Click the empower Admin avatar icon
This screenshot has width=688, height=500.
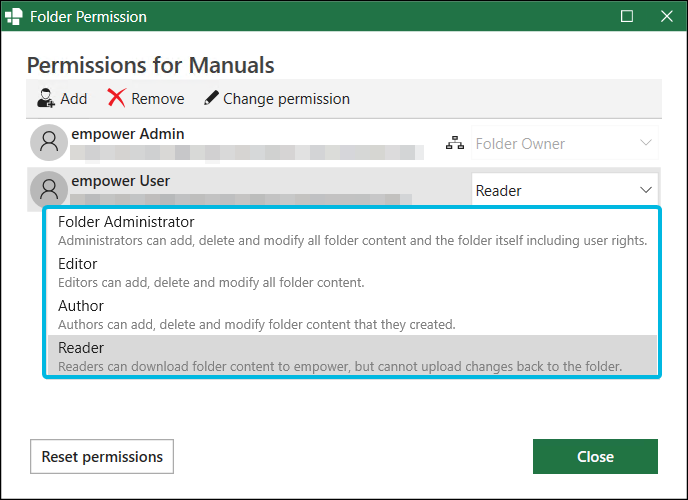49,142
